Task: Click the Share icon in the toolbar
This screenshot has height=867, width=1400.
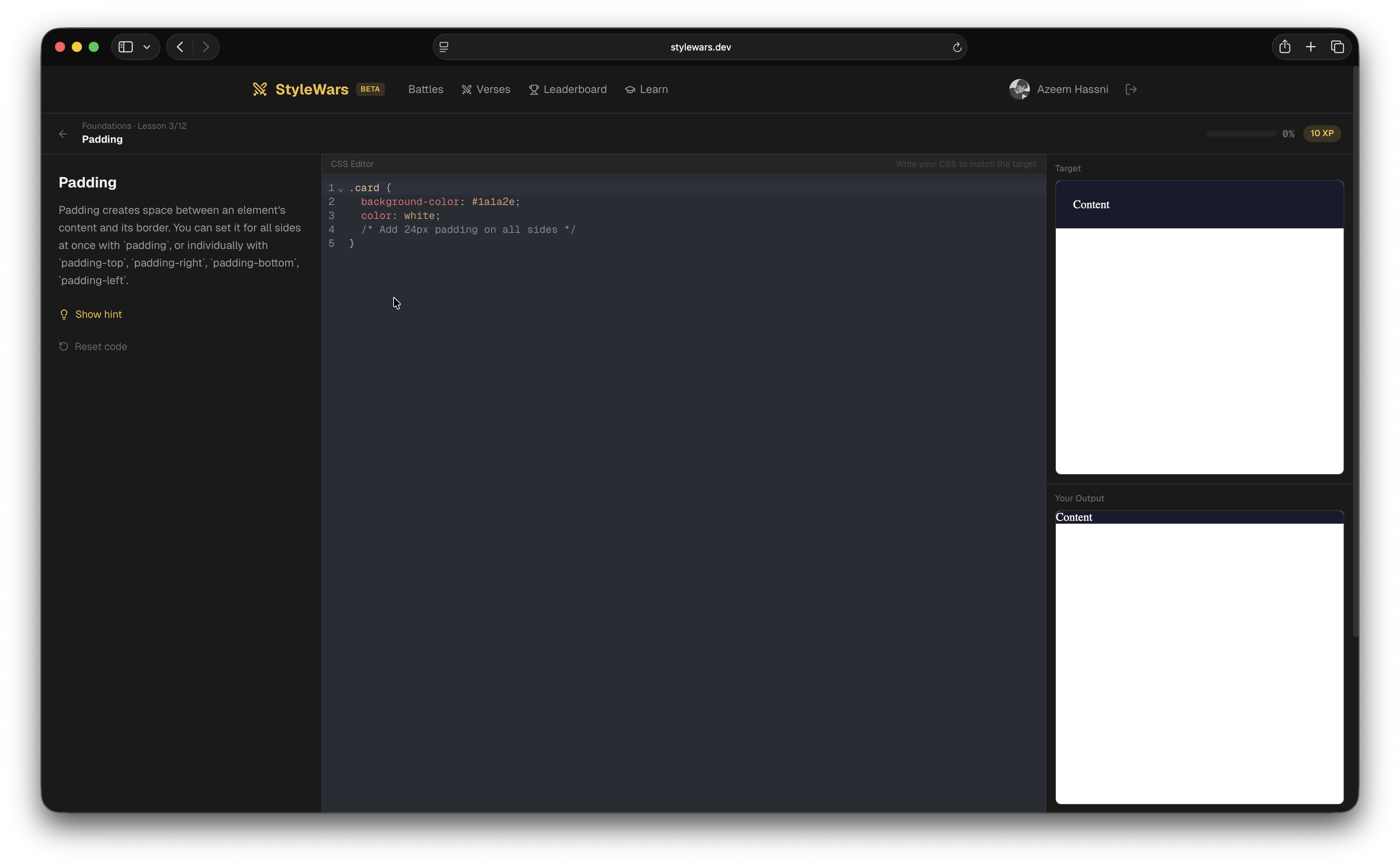Action: point(1284,46)
